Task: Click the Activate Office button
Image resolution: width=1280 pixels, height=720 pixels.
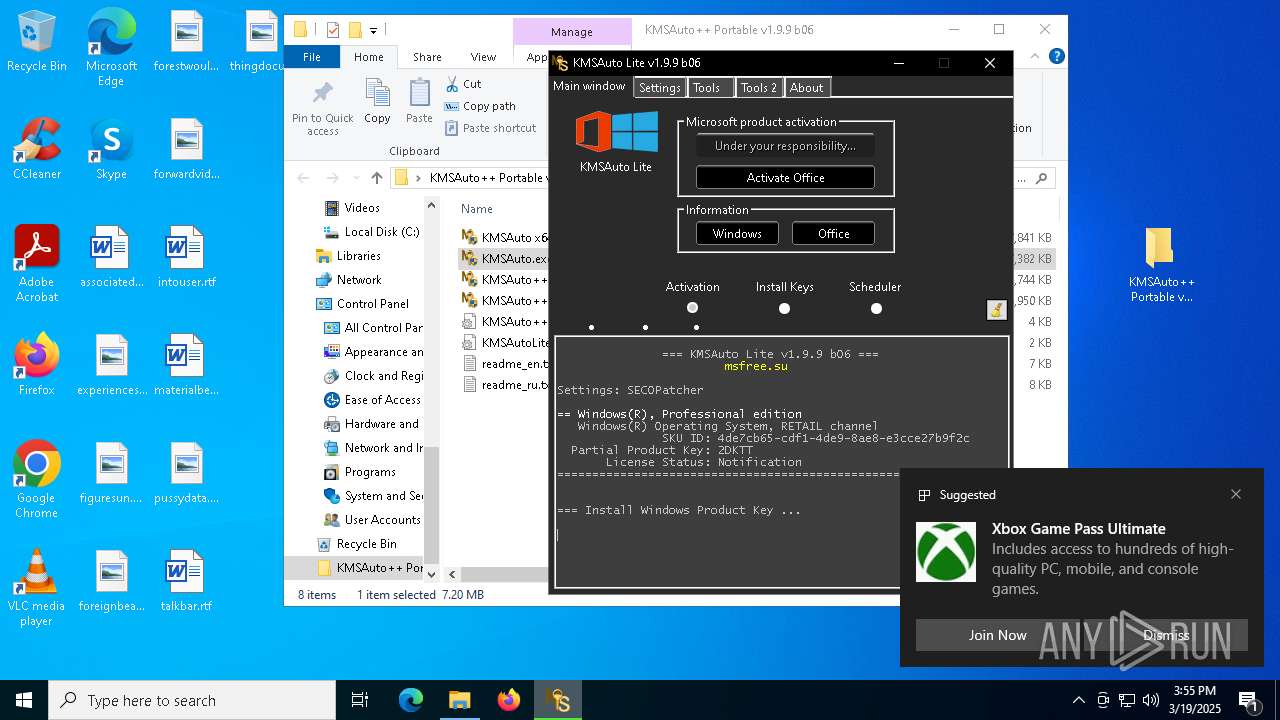Action: pos(785,178)
